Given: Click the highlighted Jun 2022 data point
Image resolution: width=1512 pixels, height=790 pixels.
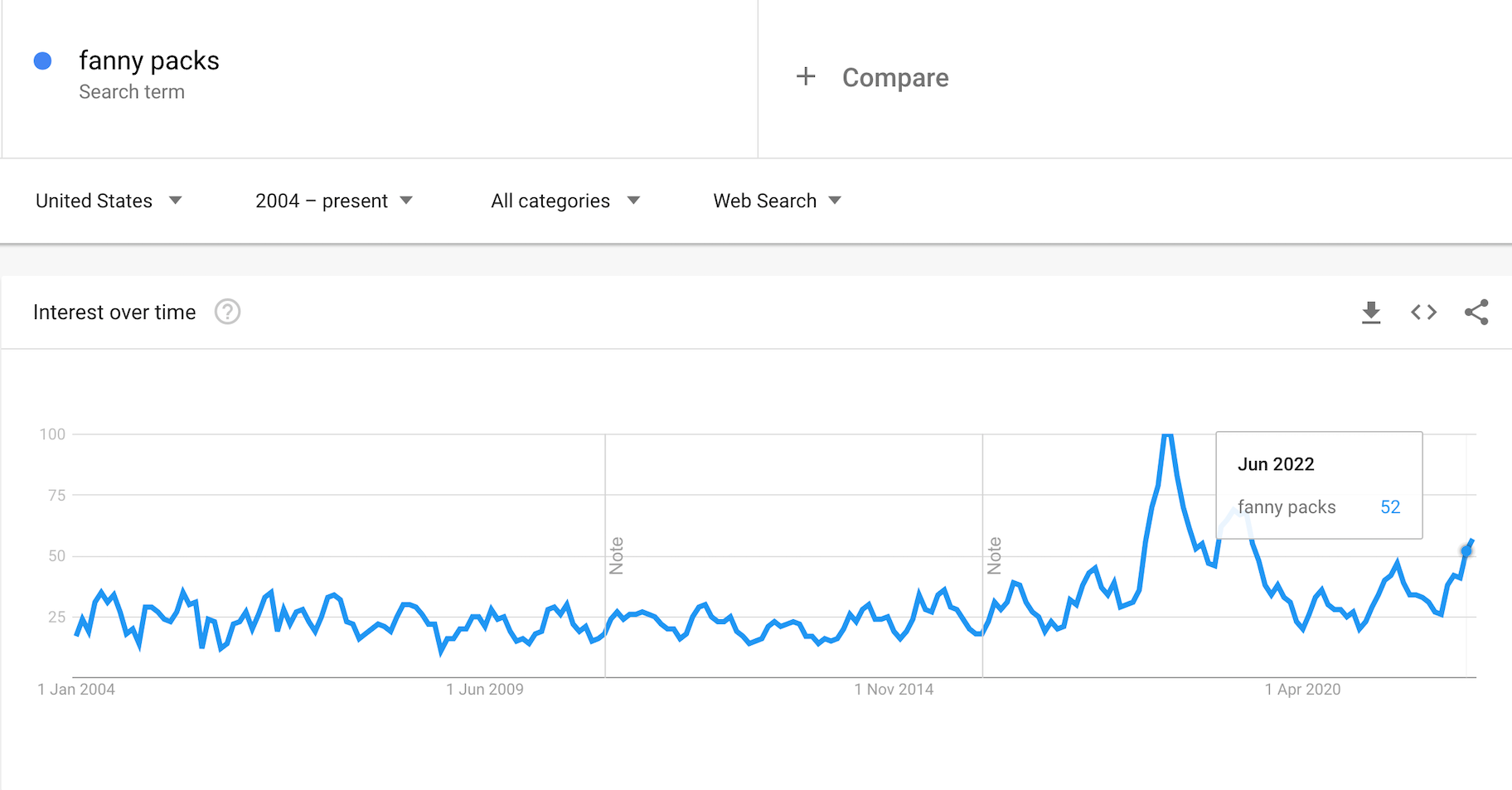Looking at the screenshot, I should pyautogui.click(x=1466, y=551).
